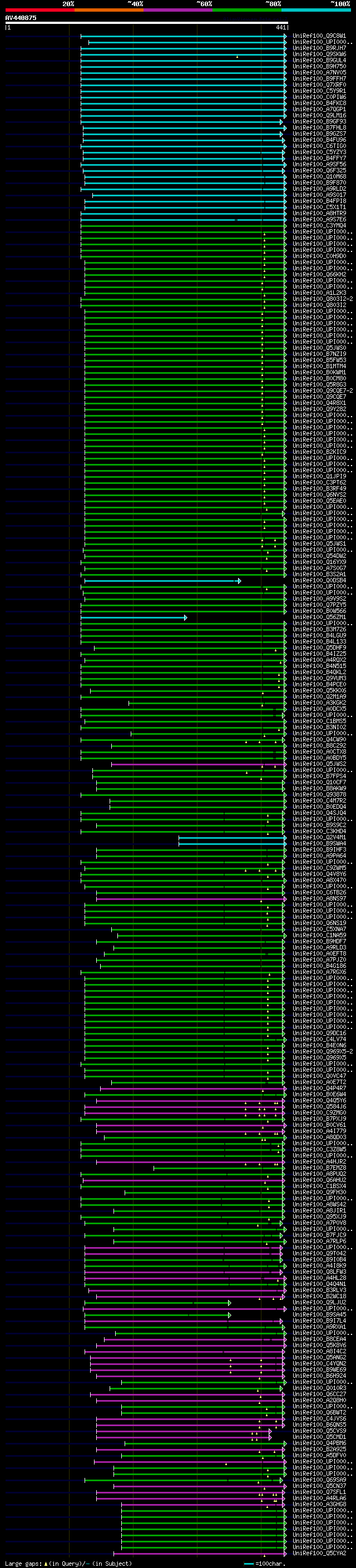The width and height of the screenshot is (356, 1568).
Task: Click the purple alignment bar for UniRef100_Q5JWS2
Action: click(x=198, y=764)
